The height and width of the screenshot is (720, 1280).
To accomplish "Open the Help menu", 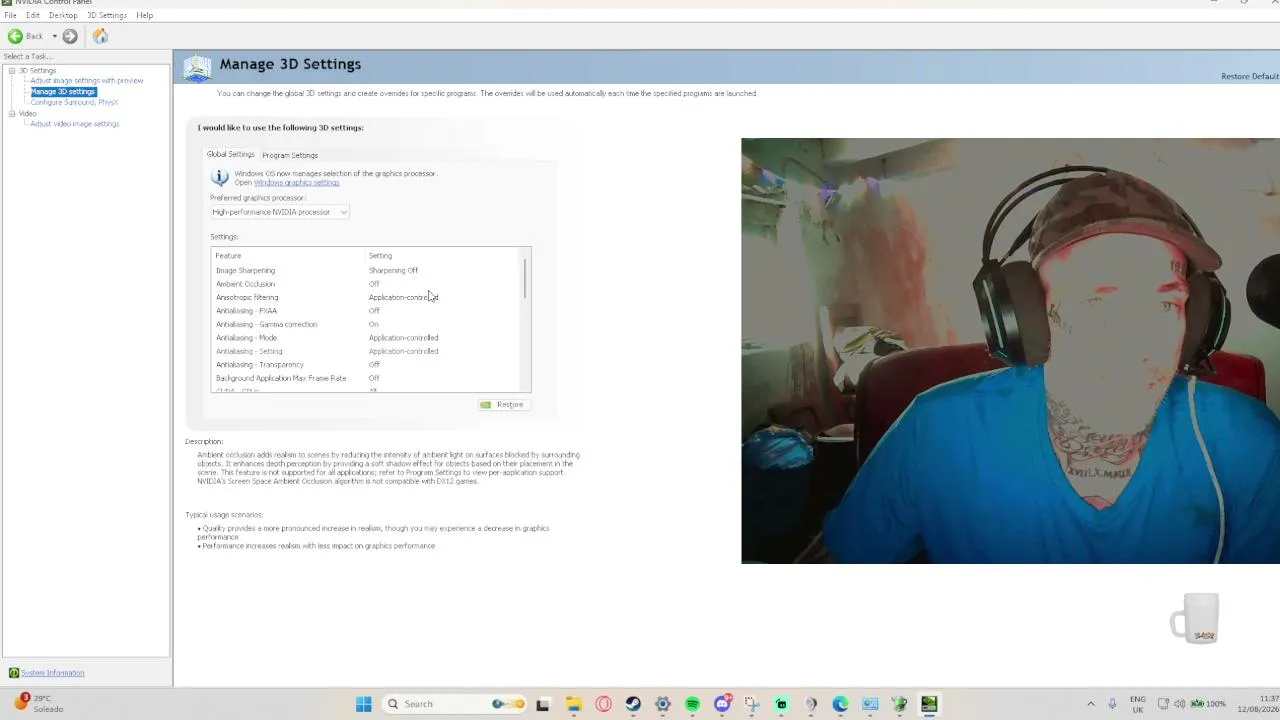I will point(145,15).
